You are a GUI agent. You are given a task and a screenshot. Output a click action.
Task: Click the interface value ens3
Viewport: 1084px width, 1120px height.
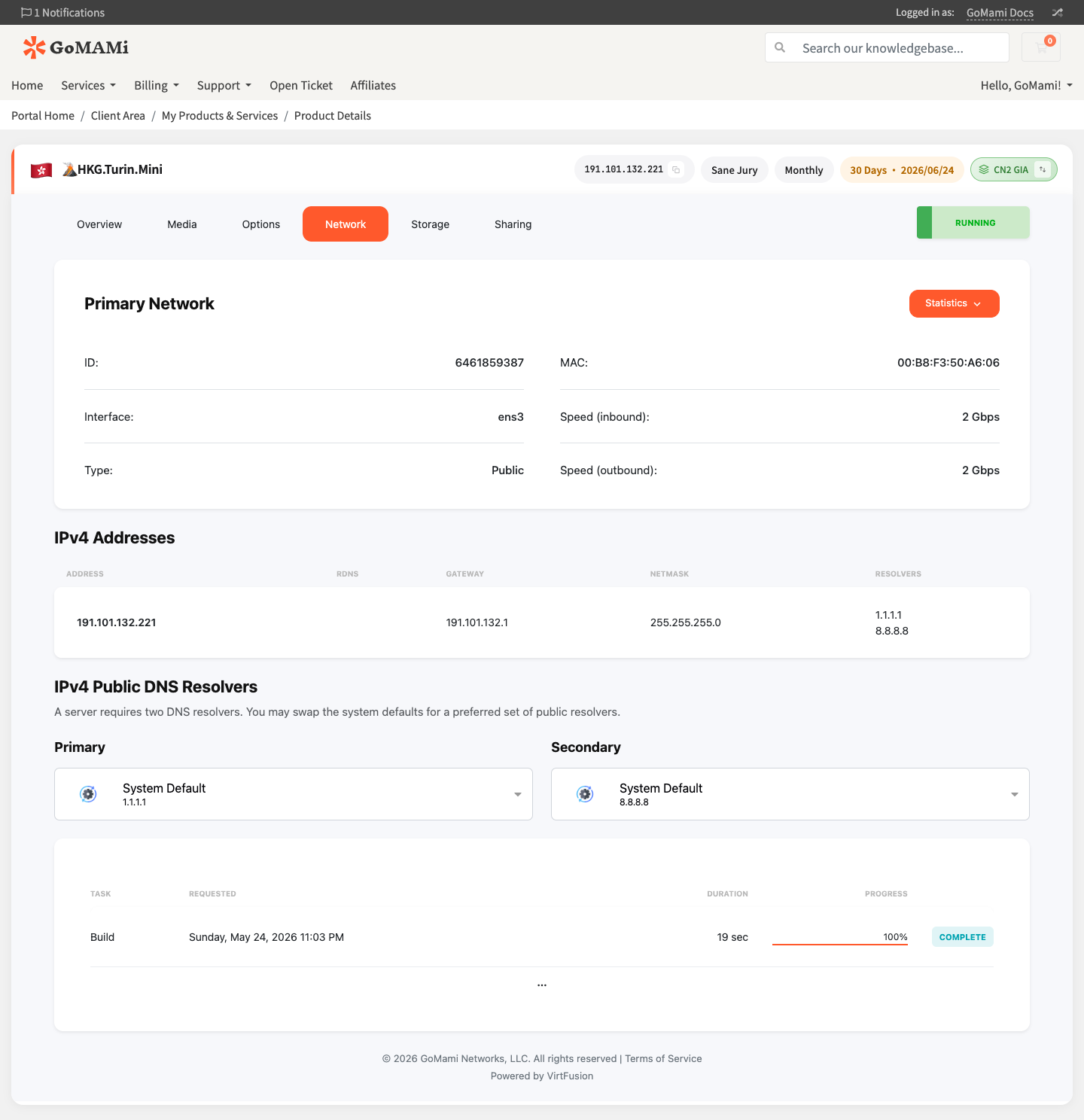click(x=511, y=417)
